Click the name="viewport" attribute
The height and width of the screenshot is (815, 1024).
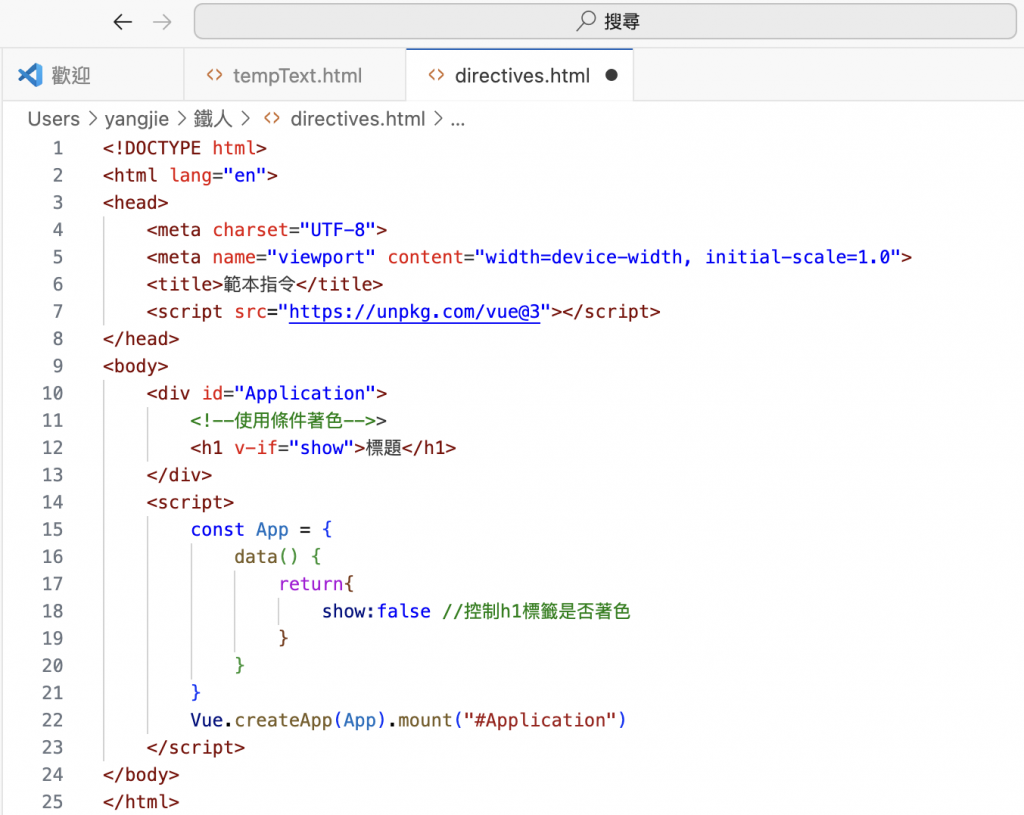[x=294, y=257]
